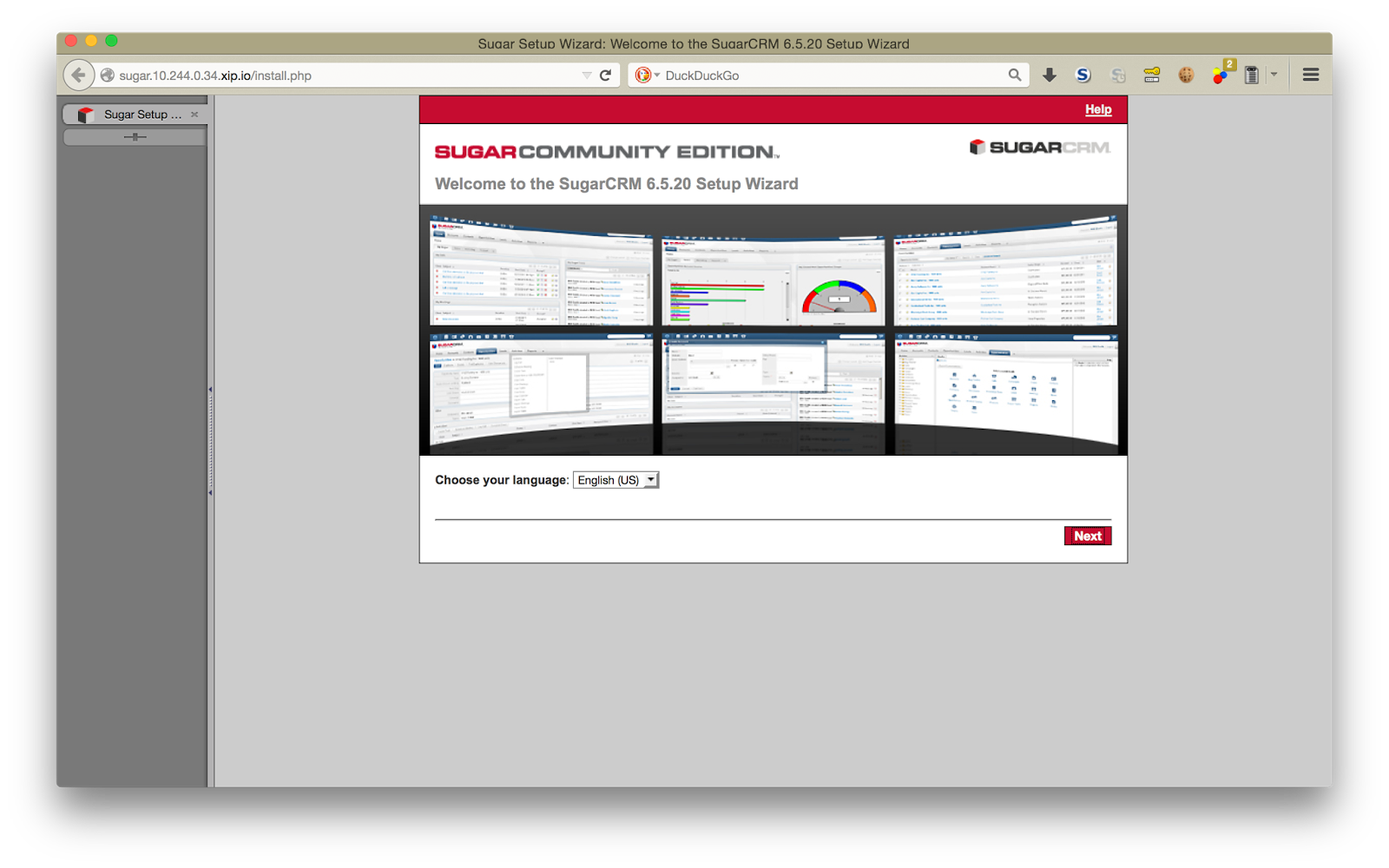Click the red Next button

(x=1088, y=536)
